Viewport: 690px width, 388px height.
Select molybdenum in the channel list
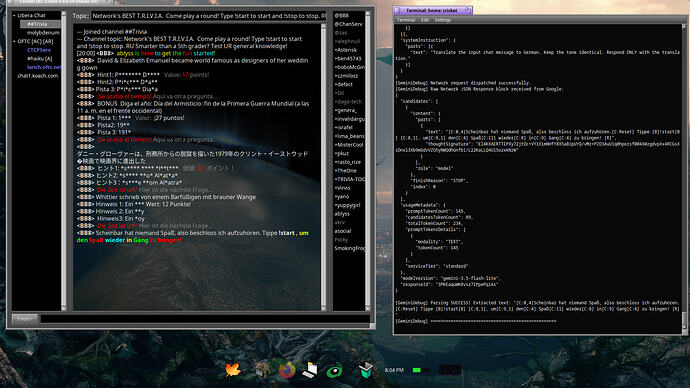(43, 33)
